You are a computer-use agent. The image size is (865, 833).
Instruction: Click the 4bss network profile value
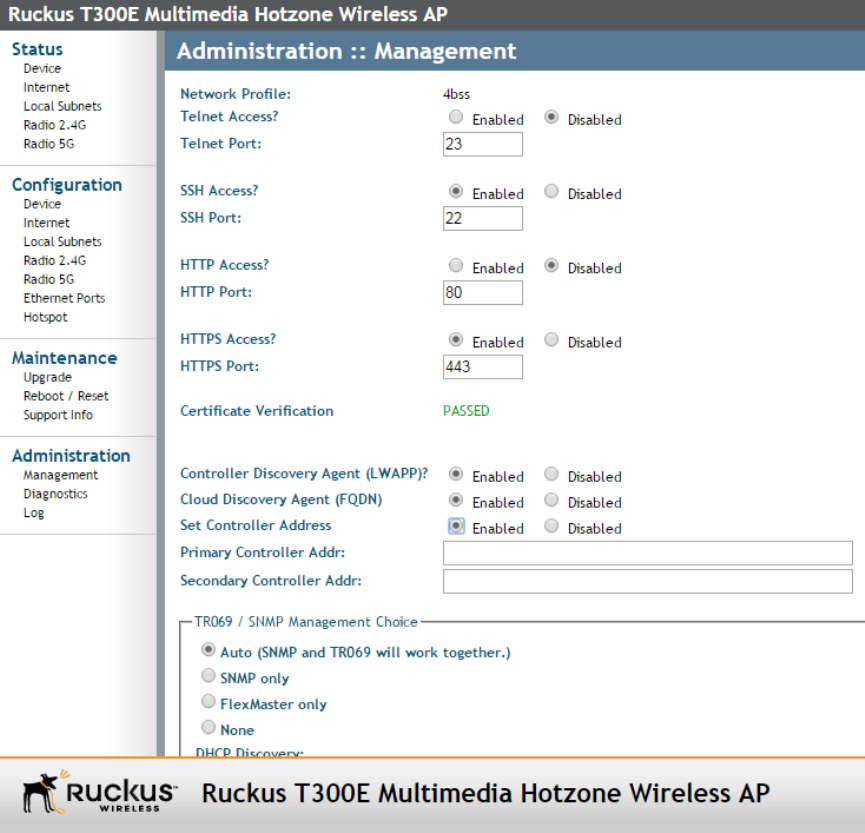456,94
